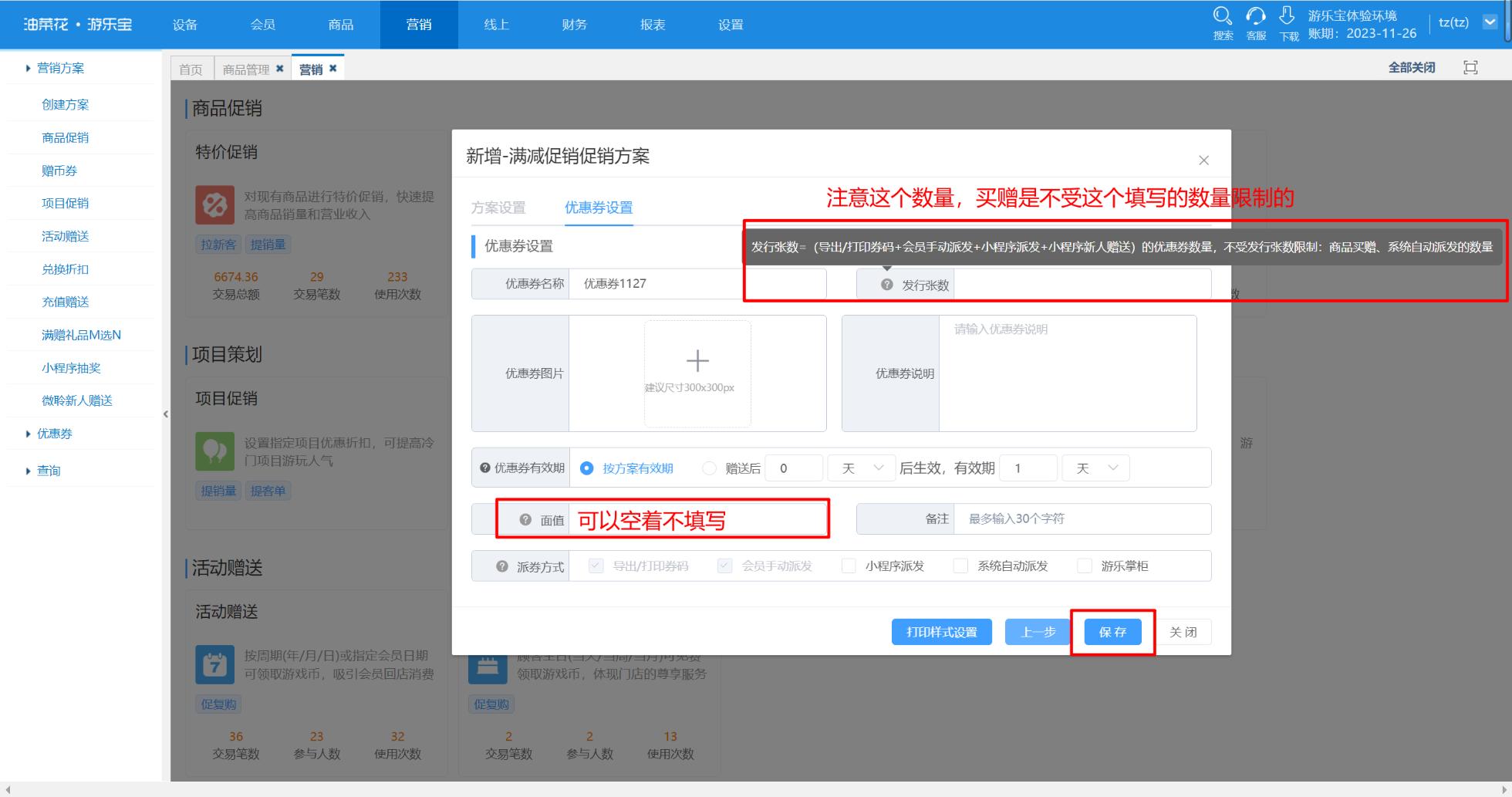Click the 保存 button
The width and height of the screenshot is (1512, 797).
(1112, 632)
